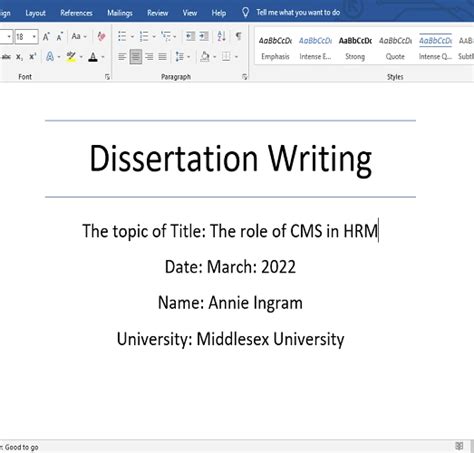Expand borders dropdown arrow
This screenshot has height=453, width=474.
(236, 57)
